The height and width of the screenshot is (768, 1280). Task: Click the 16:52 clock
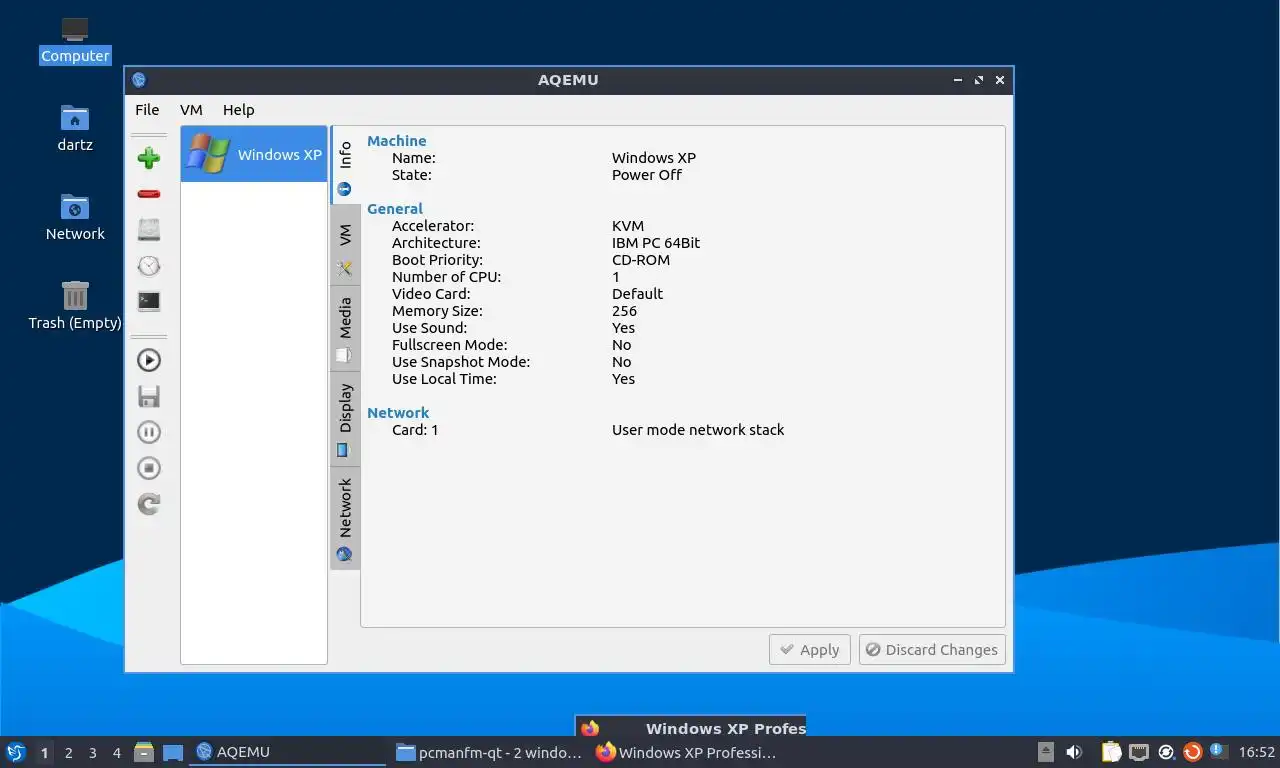(1257, 752)
